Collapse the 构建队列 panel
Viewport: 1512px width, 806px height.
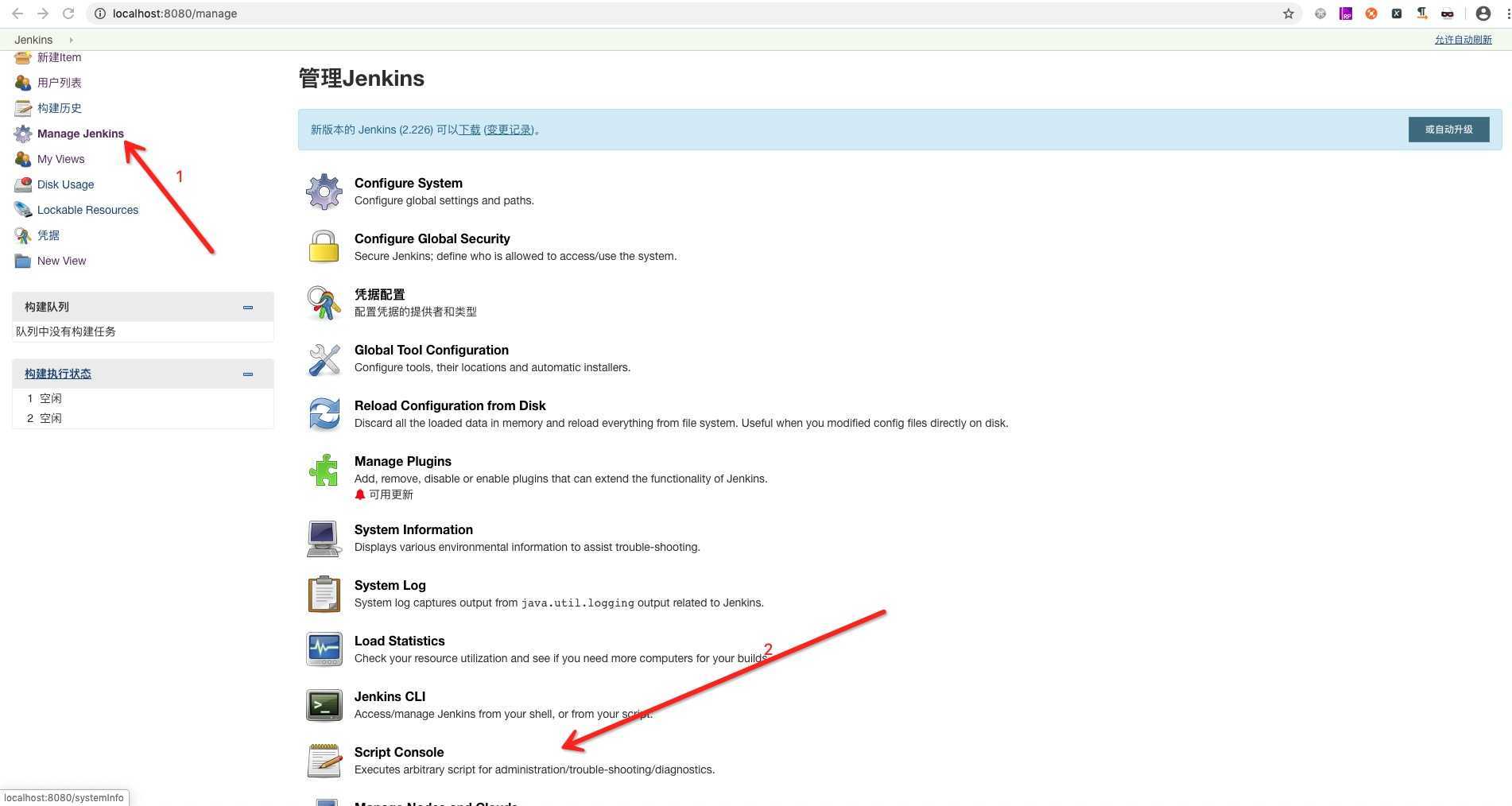point(248,307)
